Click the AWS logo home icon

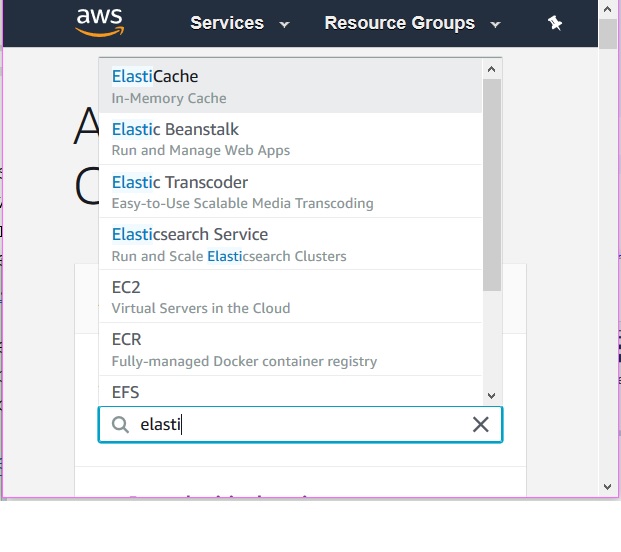[100, 22]
